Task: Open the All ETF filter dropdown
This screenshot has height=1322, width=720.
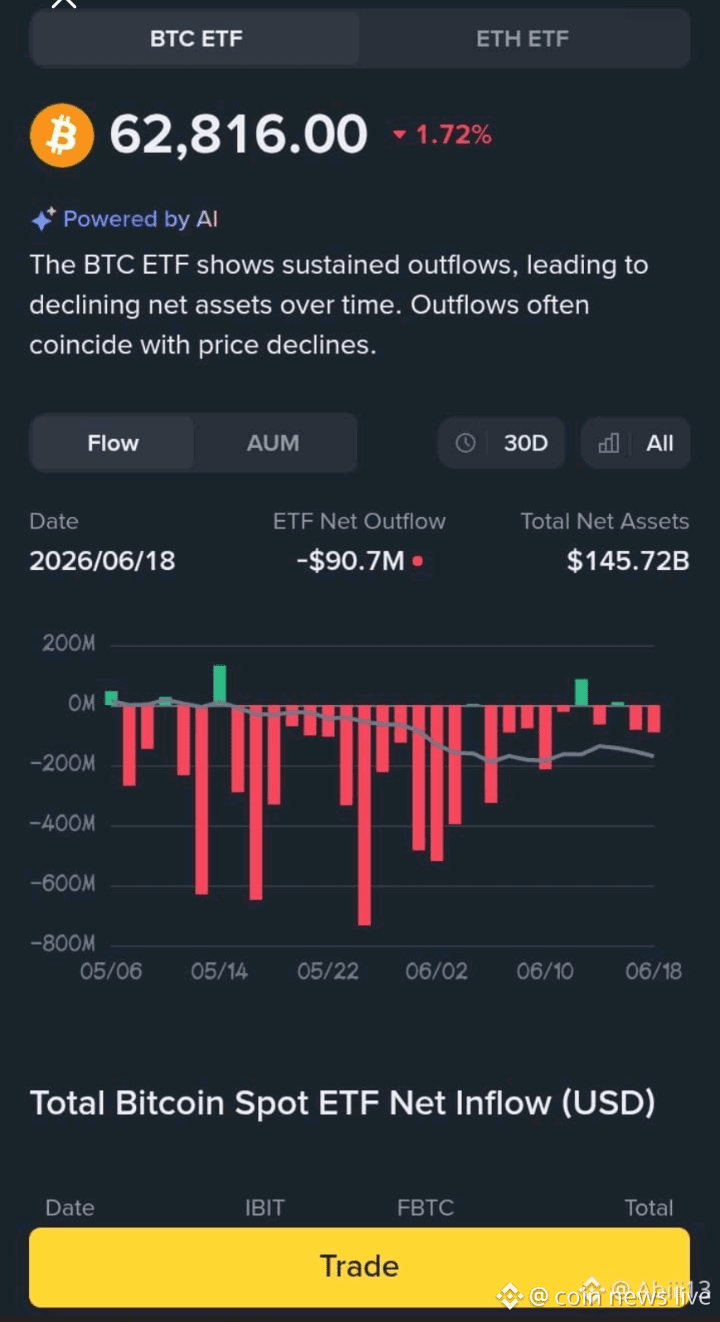Action: pyautogui.click(x=635, y=443)
